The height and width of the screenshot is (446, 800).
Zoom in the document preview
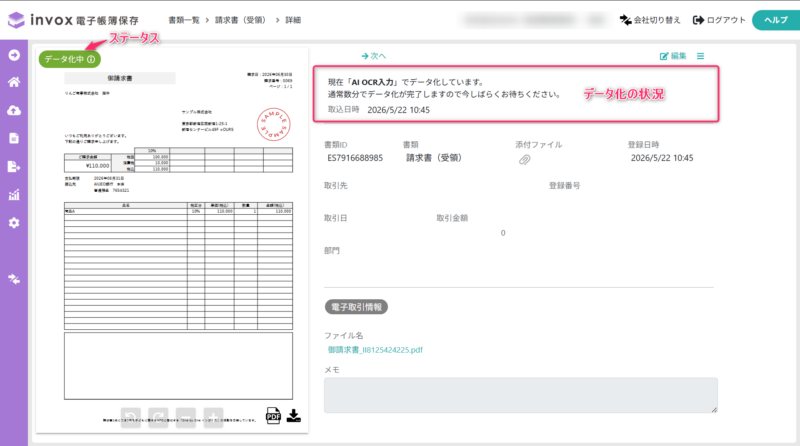(213, 417)
